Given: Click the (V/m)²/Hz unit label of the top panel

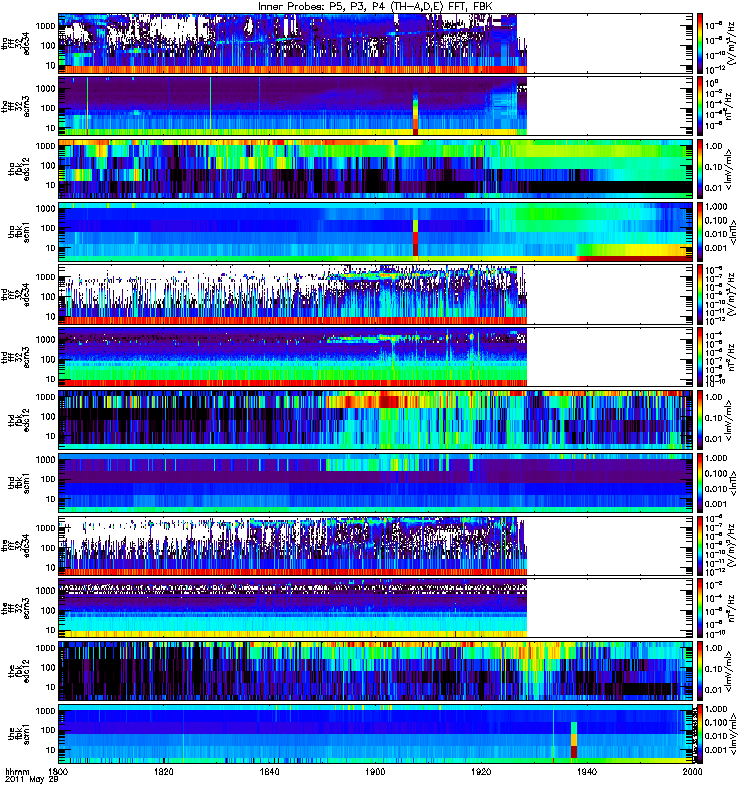Looking at the screenshot, I should [731, 43].
